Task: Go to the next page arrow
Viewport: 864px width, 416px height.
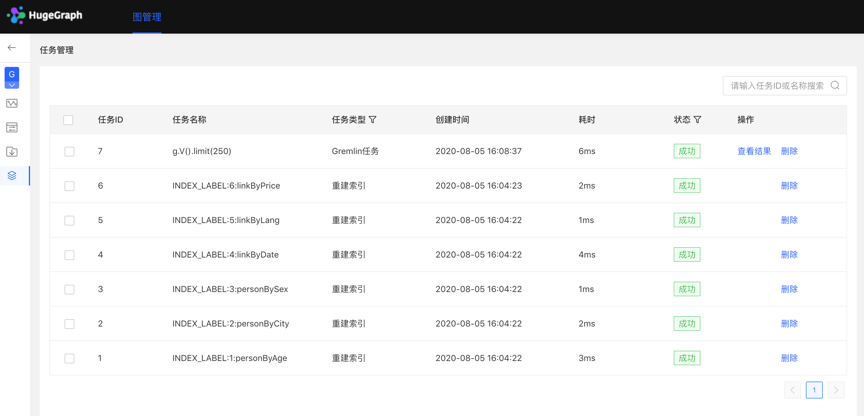Action: tap(836, 390)
